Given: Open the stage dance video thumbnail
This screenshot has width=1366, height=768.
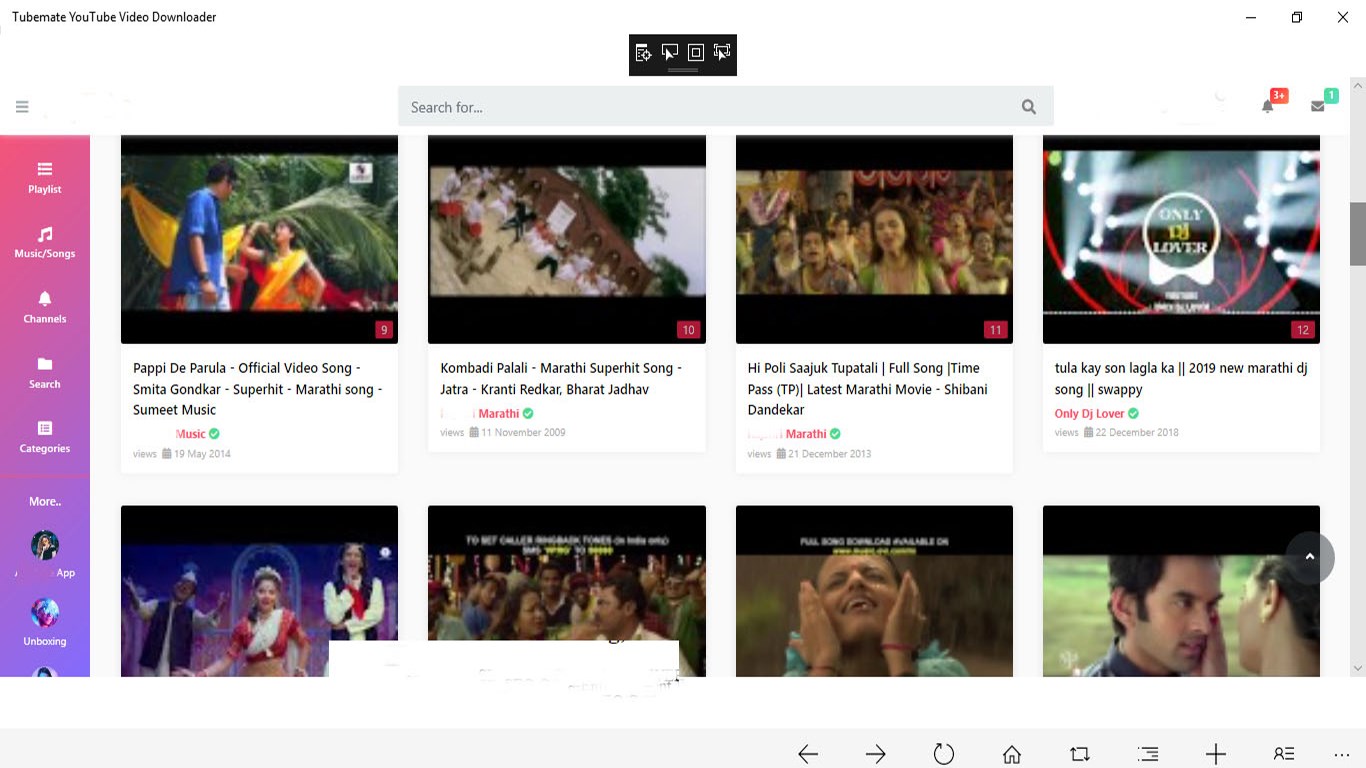Looking at the screenshot, I should point(259,591).
